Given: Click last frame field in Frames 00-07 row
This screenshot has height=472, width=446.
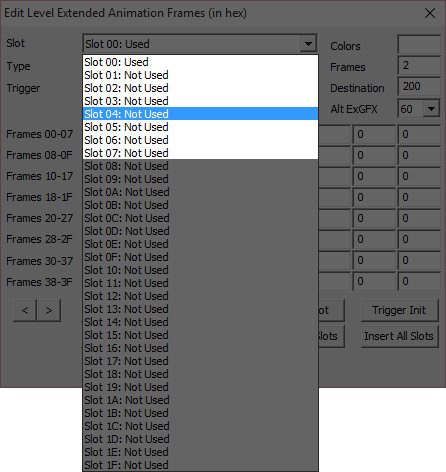Looking at the screenshot, I should click(x=419, y=134).
